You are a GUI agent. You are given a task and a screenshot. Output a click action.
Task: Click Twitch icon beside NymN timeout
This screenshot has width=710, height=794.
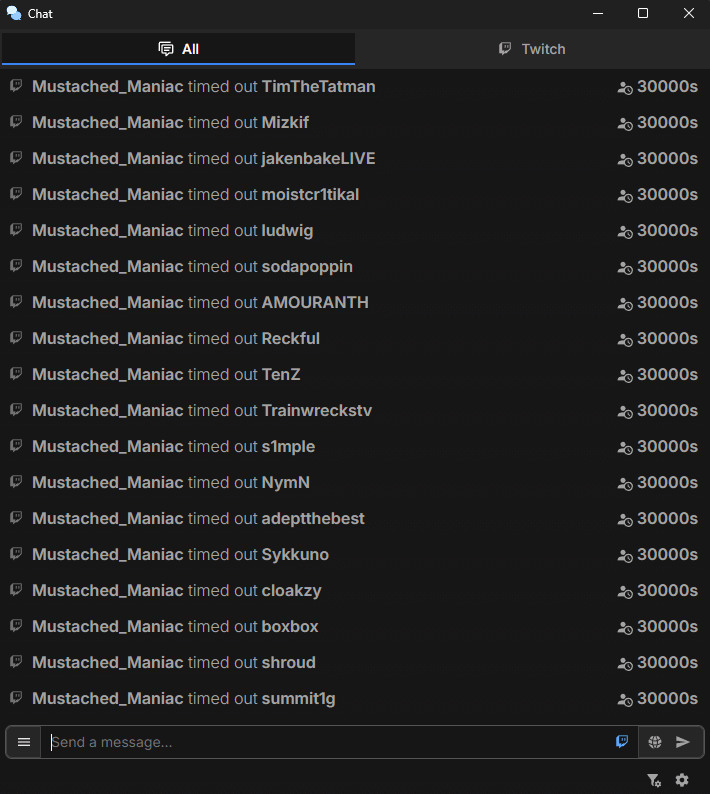(16, 482)
